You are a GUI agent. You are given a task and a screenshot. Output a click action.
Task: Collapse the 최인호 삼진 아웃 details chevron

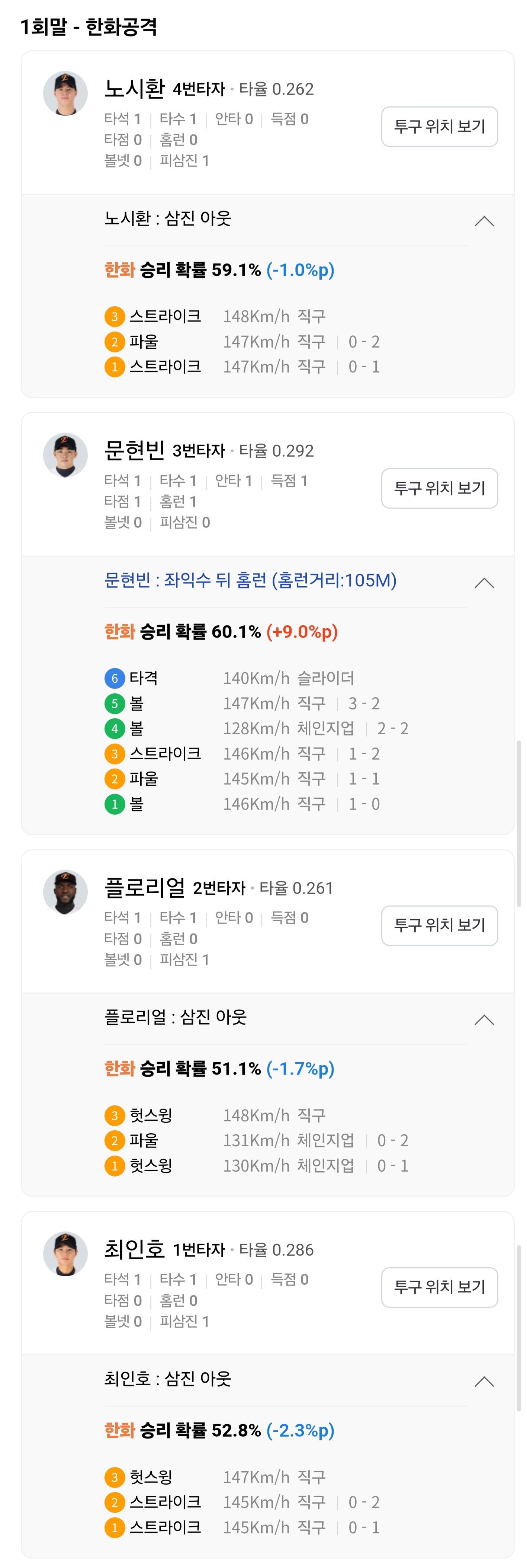pos(484,1381)
